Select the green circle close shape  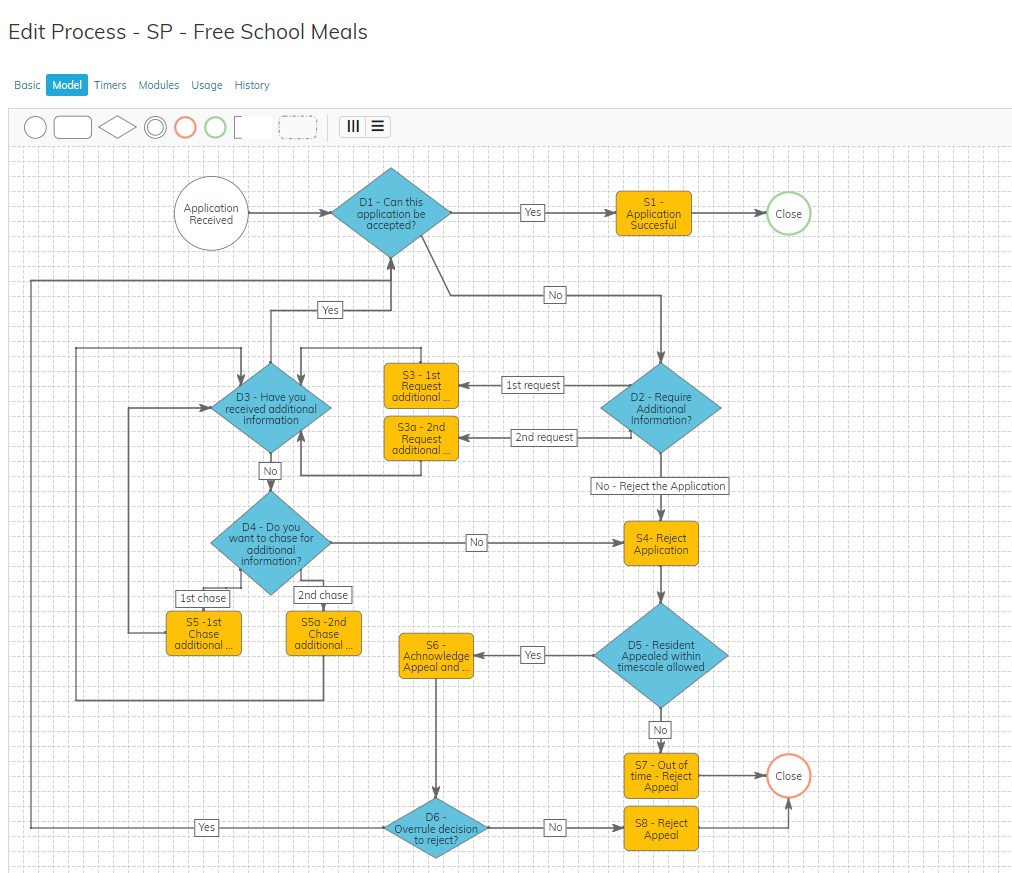tap(215, 127)
